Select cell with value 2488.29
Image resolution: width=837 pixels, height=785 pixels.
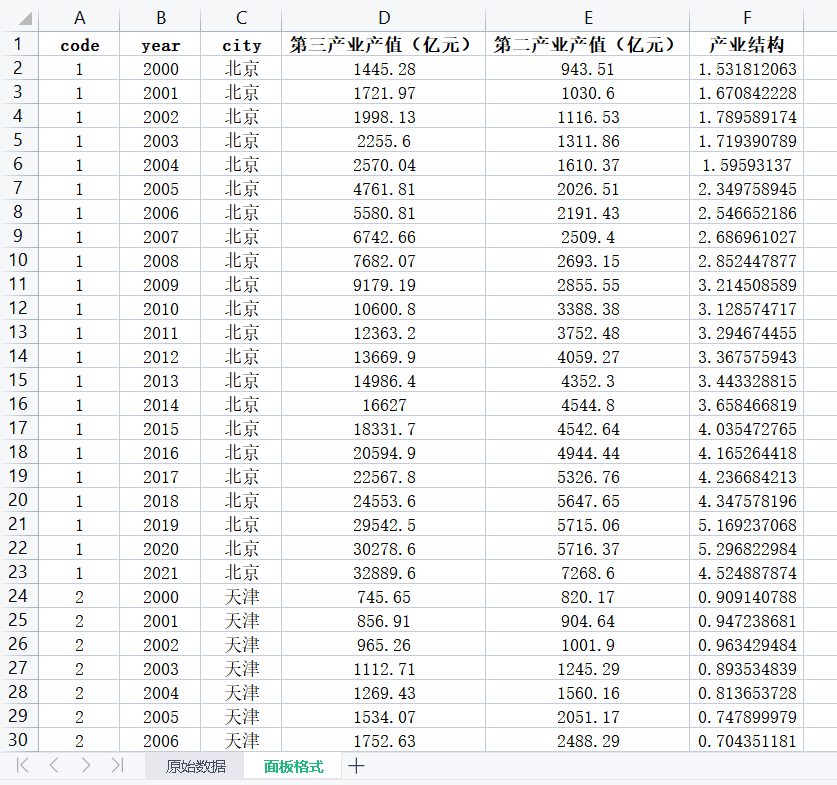tap(588, 741)
